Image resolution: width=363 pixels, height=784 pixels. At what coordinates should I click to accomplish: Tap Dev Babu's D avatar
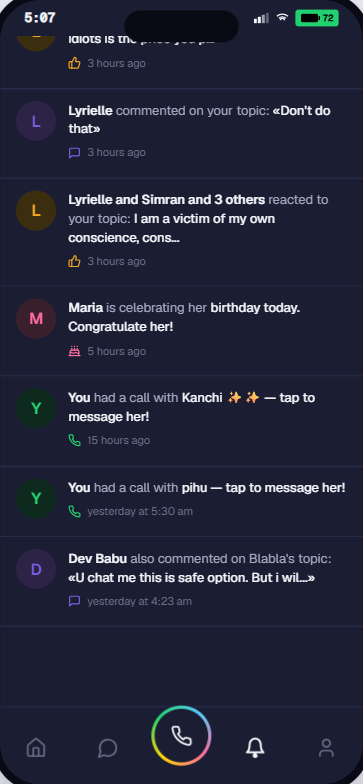[x=36, y=569]
